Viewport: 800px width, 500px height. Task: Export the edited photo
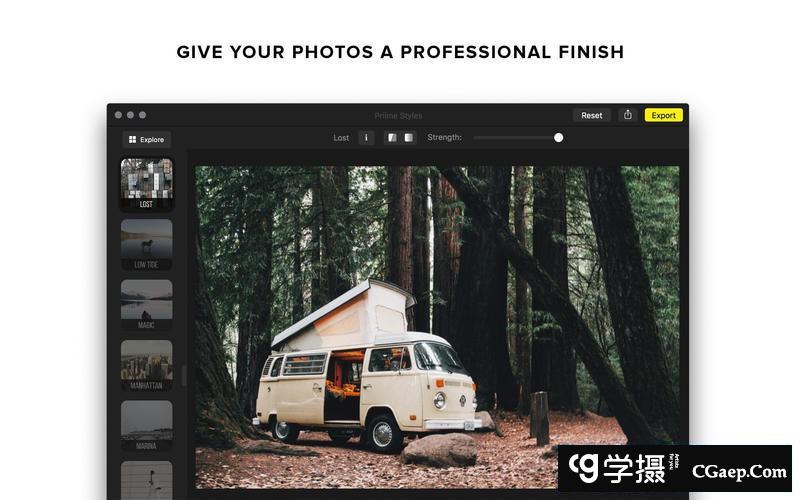pyautogui.click(x=663, y=115)
